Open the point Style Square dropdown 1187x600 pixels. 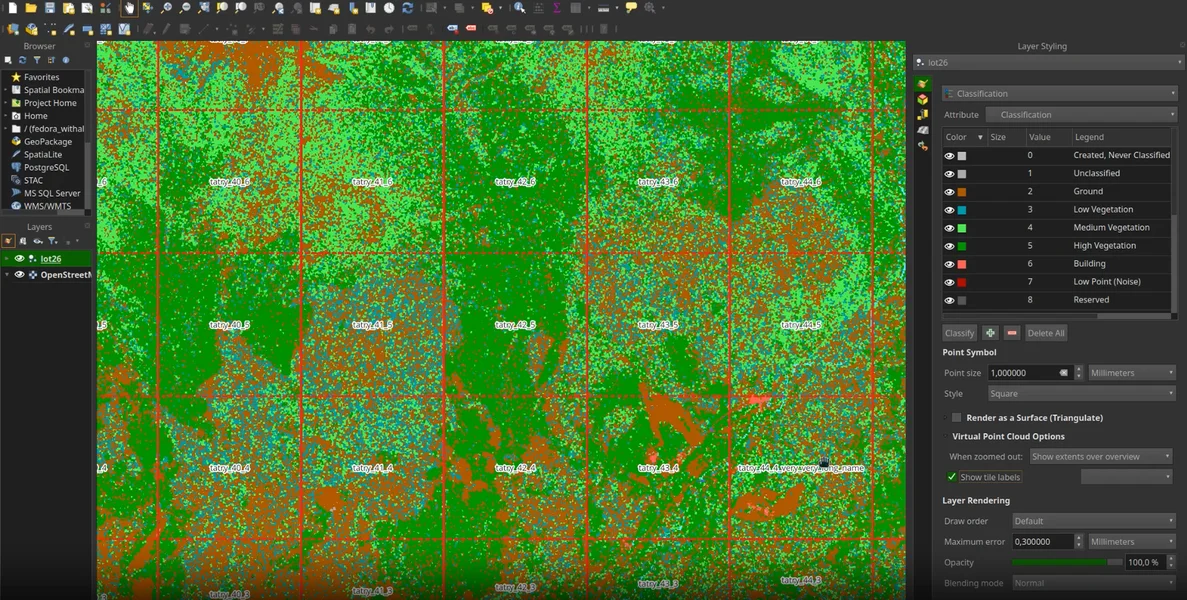tap(1082, 394)
